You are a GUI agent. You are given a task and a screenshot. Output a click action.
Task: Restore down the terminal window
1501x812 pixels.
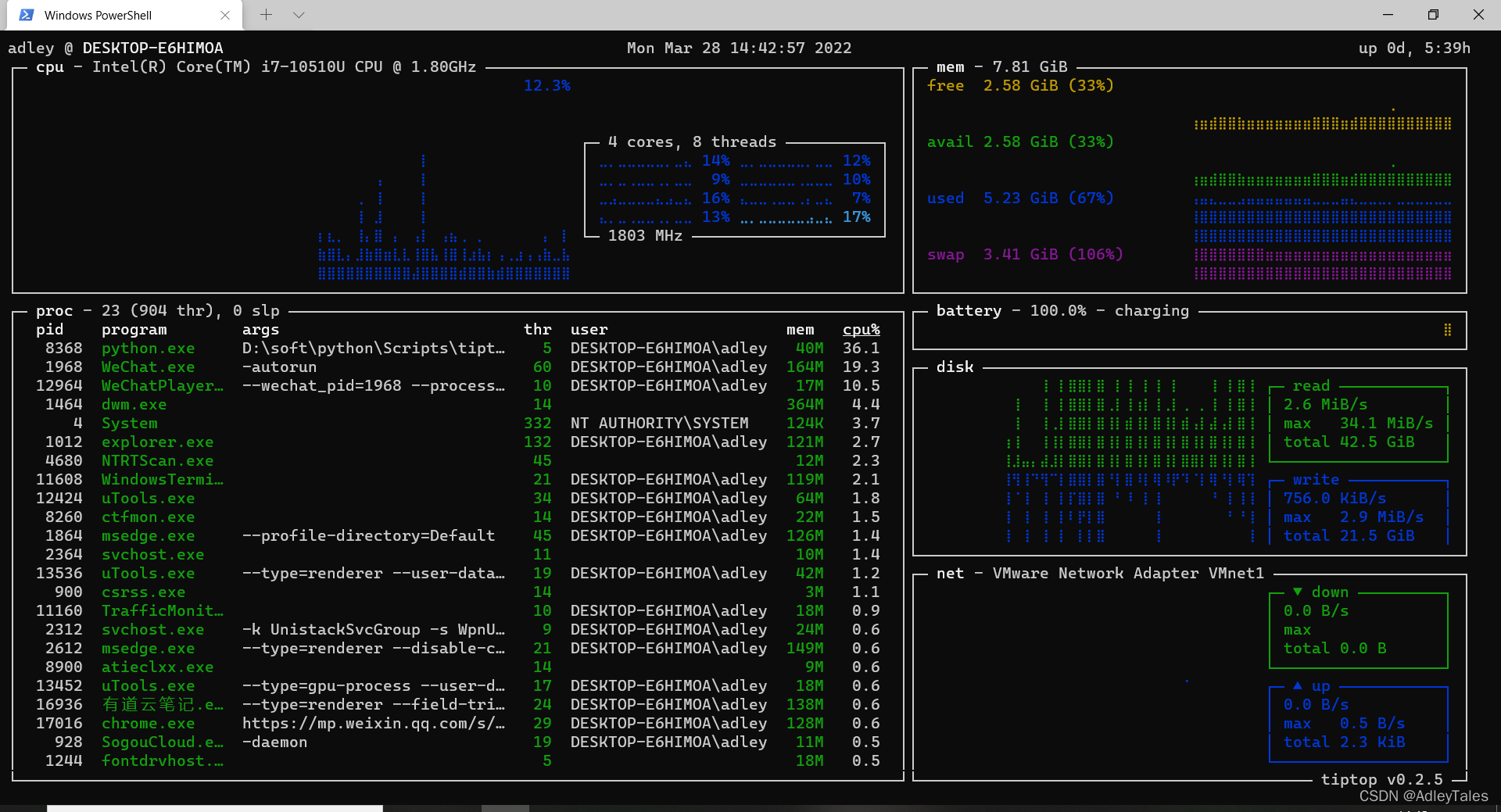coord(1433,15)
